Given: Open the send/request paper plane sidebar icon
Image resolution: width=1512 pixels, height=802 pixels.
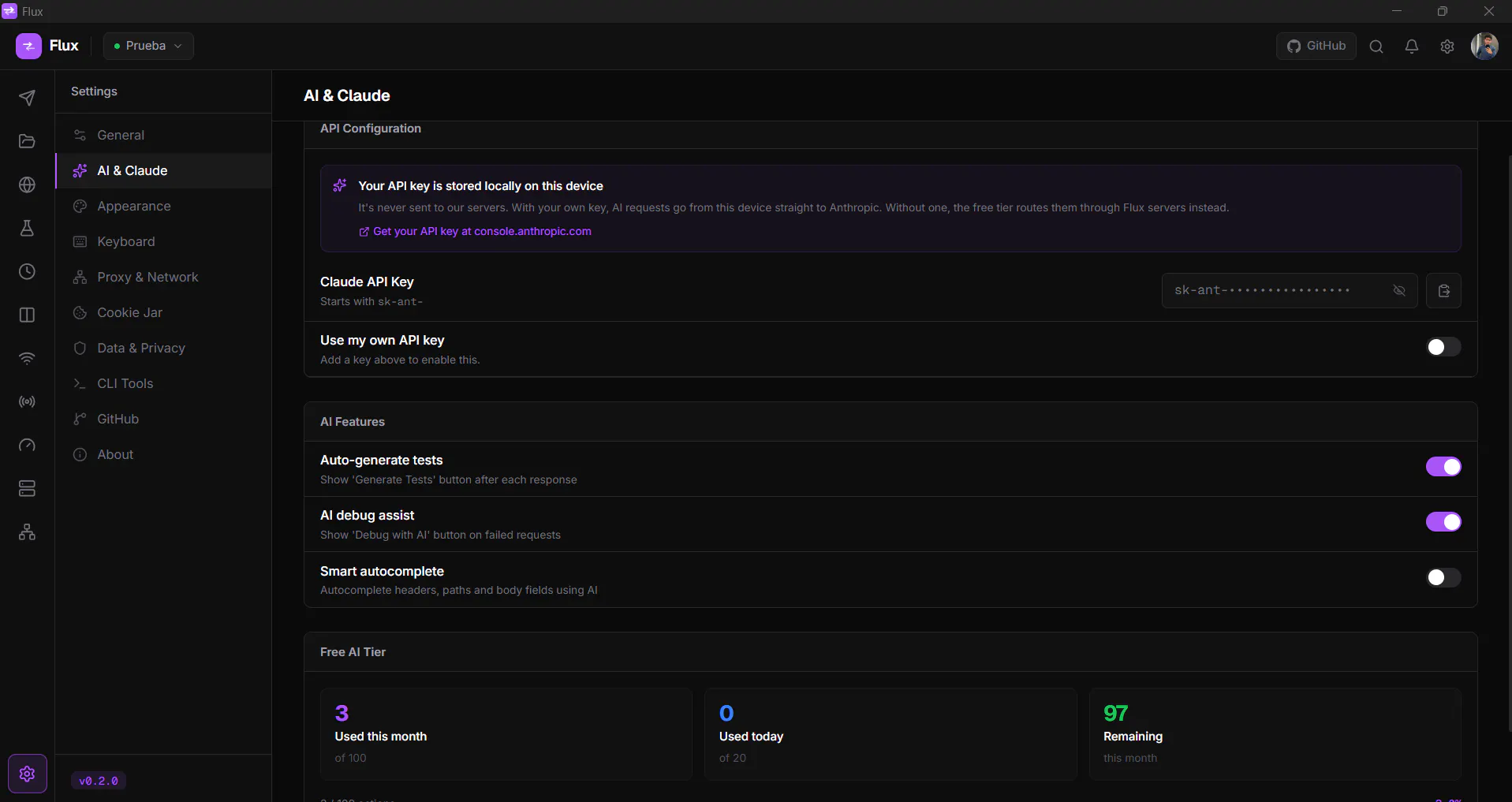Looking at the screenshot, I should [27, 98].
